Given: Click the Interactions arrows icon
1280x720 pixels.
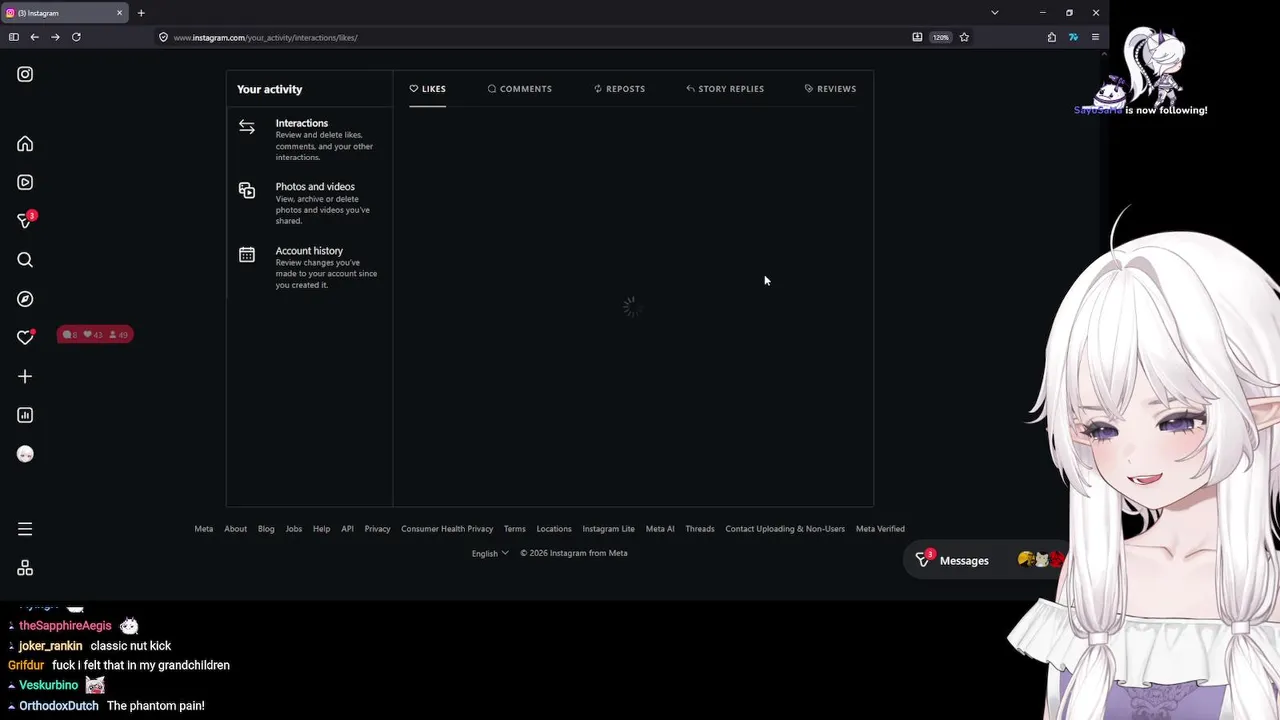Looking at the screenshot, I should 247,127.
